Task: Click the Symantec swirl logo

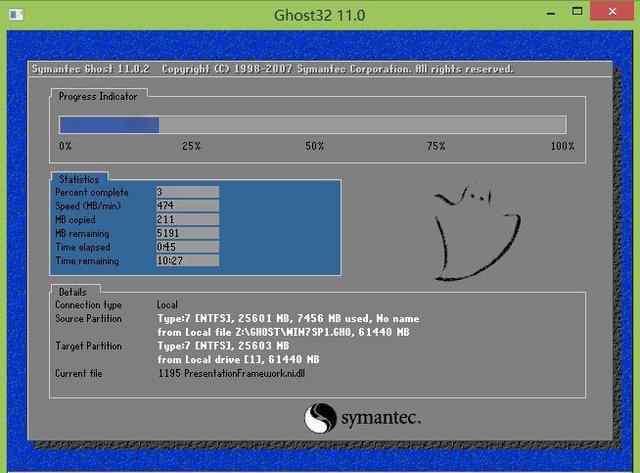Action: coord(320,417)
